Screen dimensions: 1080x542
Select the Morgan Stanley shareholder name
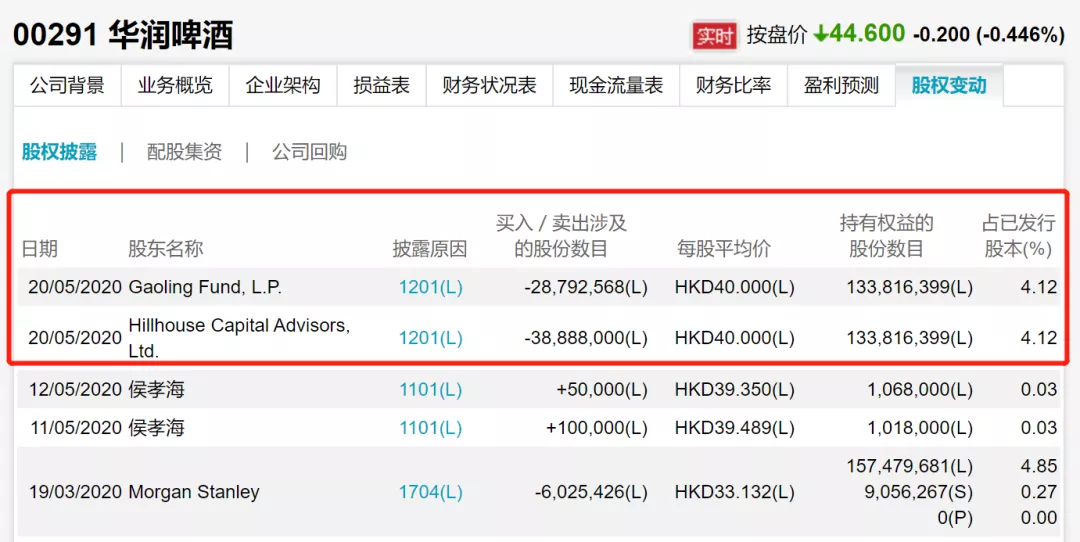pos(194,492)
